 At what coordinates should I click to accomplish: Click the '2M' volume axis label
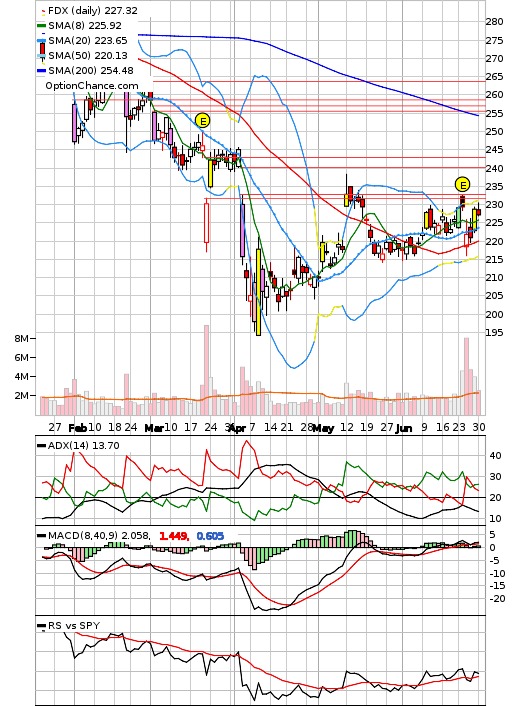(x=21, y=396)
